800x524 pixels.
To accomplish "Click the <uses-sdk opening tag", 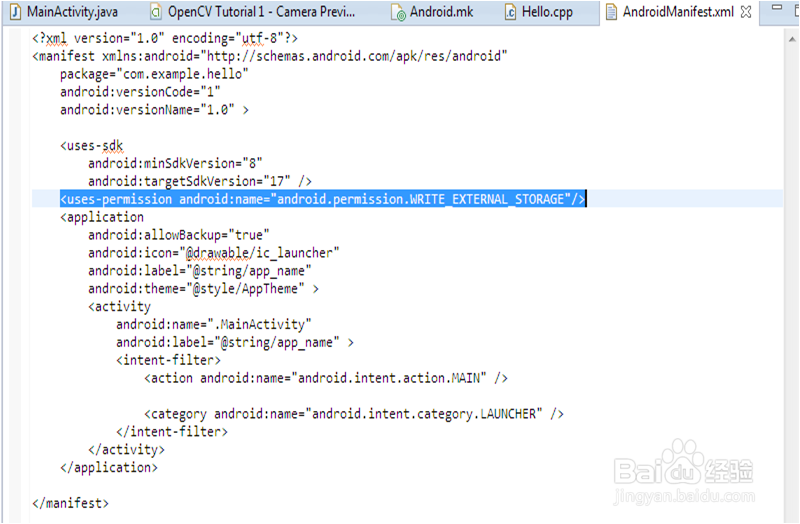I will pos(92,145).
